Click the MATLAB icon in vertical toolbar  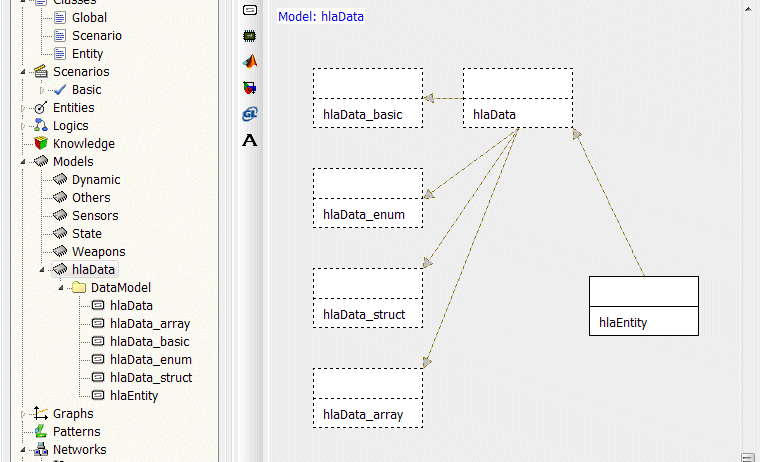point(250,61)
